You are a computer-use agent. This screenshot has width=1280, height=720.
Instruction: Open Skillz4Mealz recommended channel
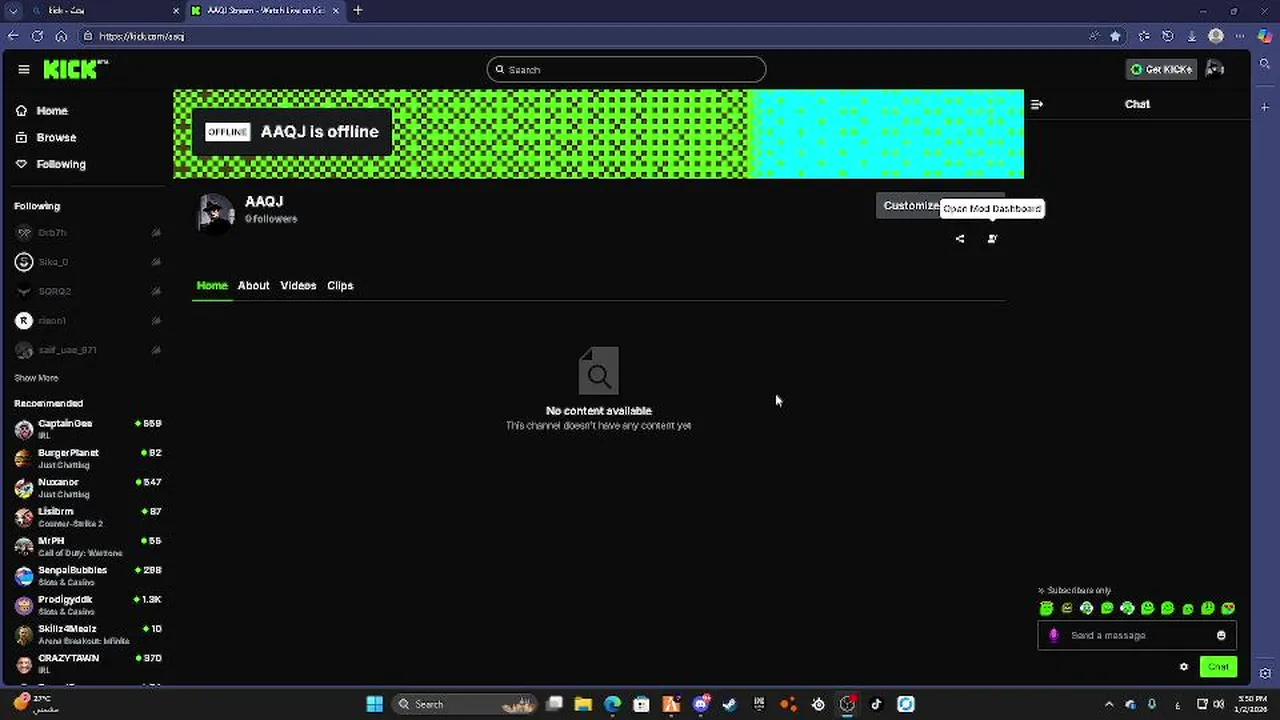(x=88, y=634)
